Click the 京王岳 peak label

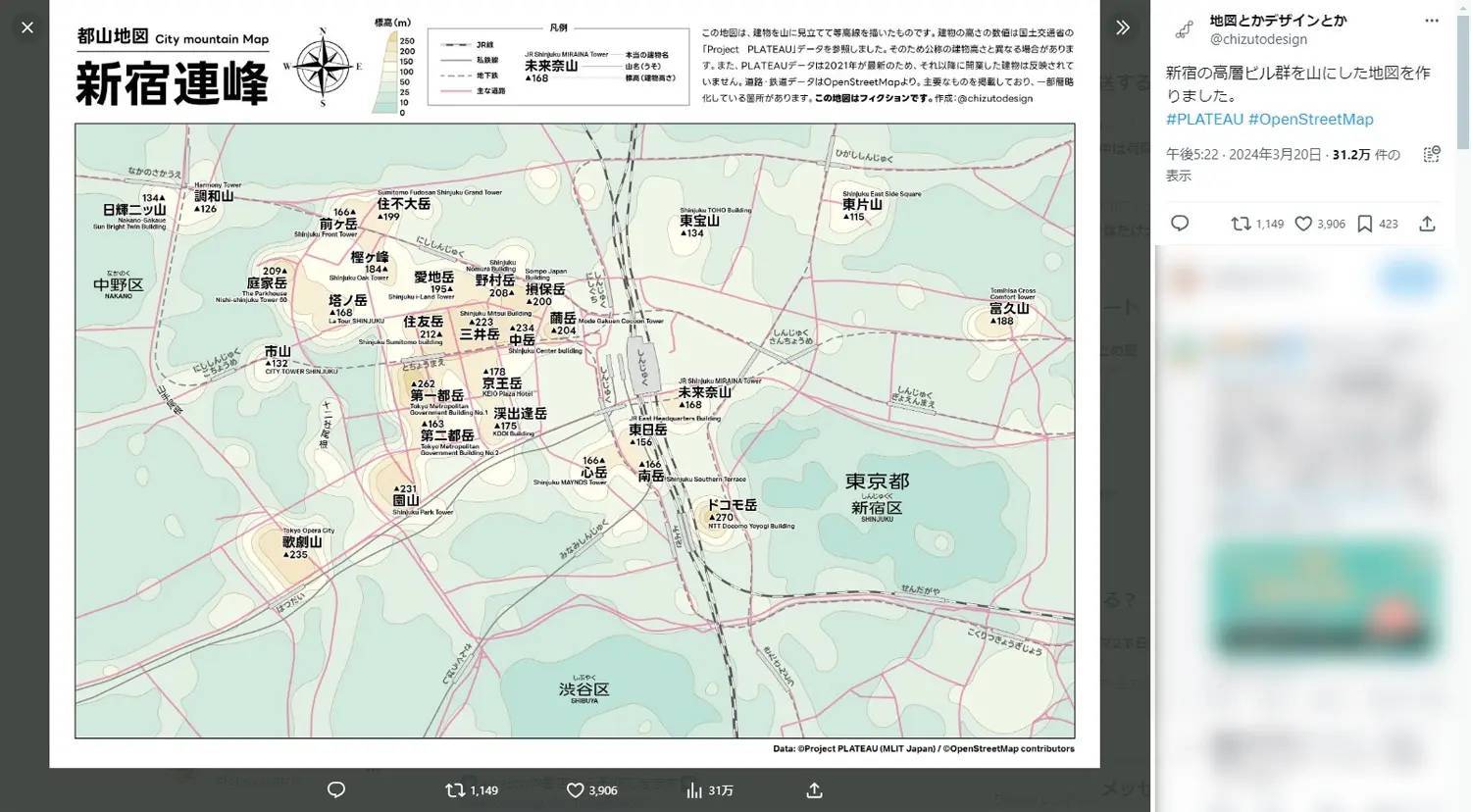(x=501, y=382)
